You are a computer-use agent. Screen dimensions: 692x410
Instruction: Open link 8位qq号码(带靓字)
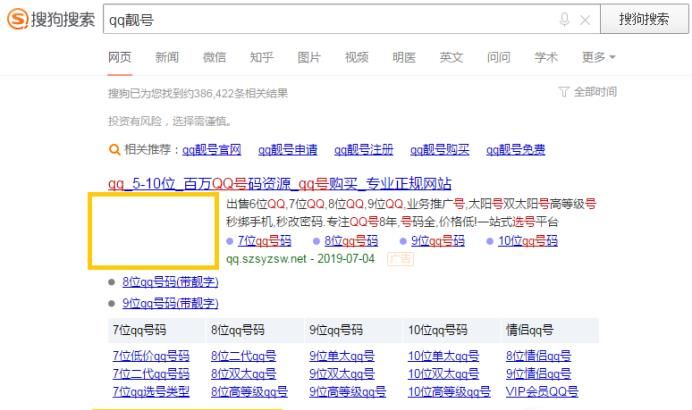170,282
